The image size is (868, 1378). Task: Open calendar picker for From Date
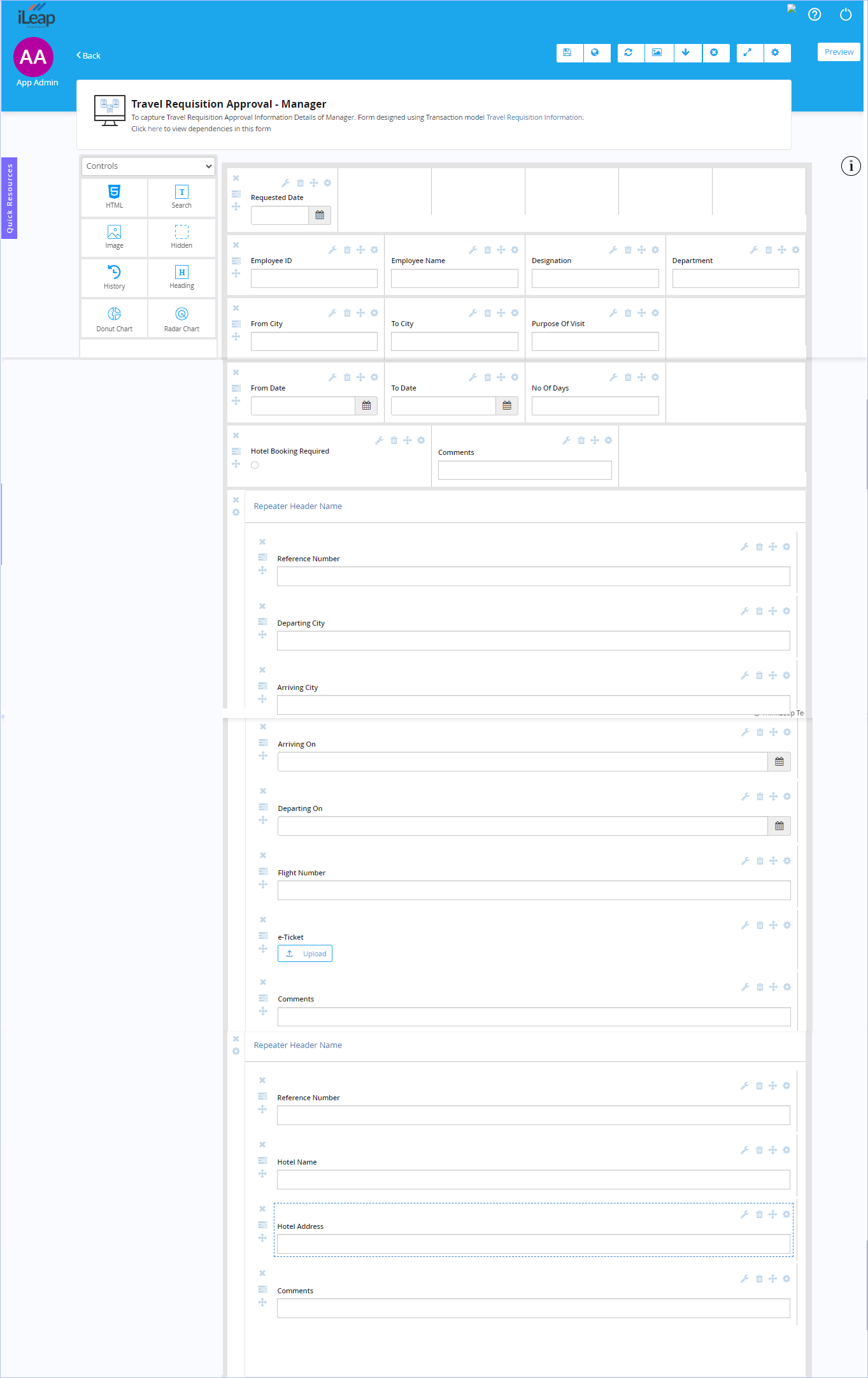click(x=366, y=406)
